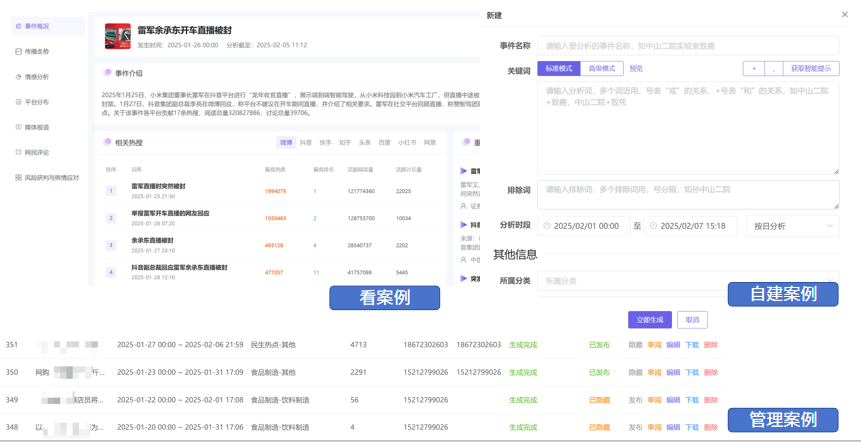Click the 风险研判与舆情应对 grid icon
Viewport: 861px width, 442px height.
18,178
